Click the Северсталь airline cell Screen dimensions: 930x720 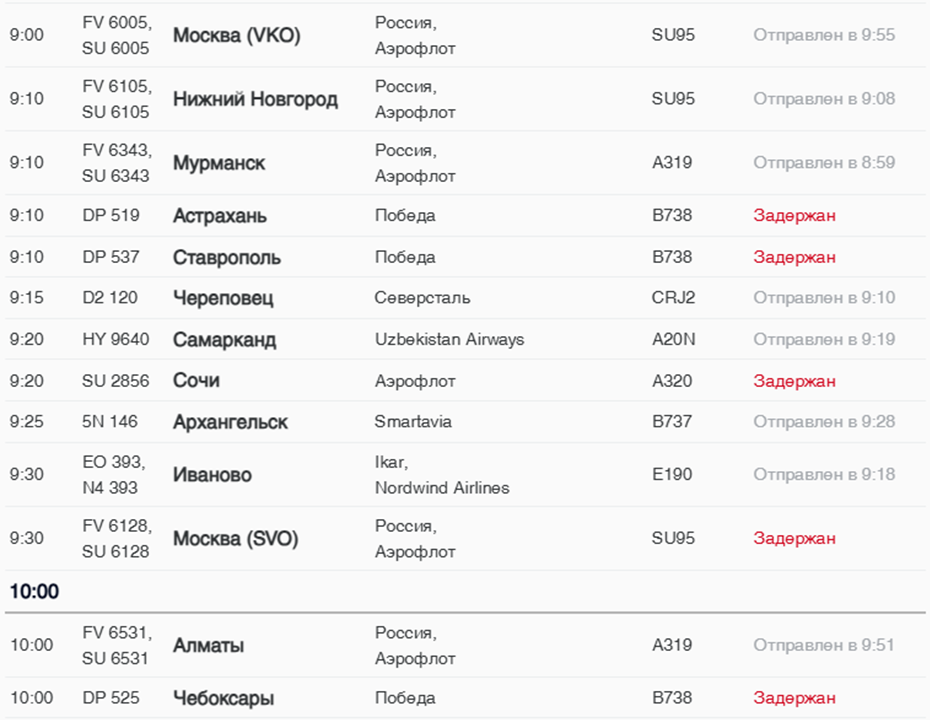[x=422, y=298]
